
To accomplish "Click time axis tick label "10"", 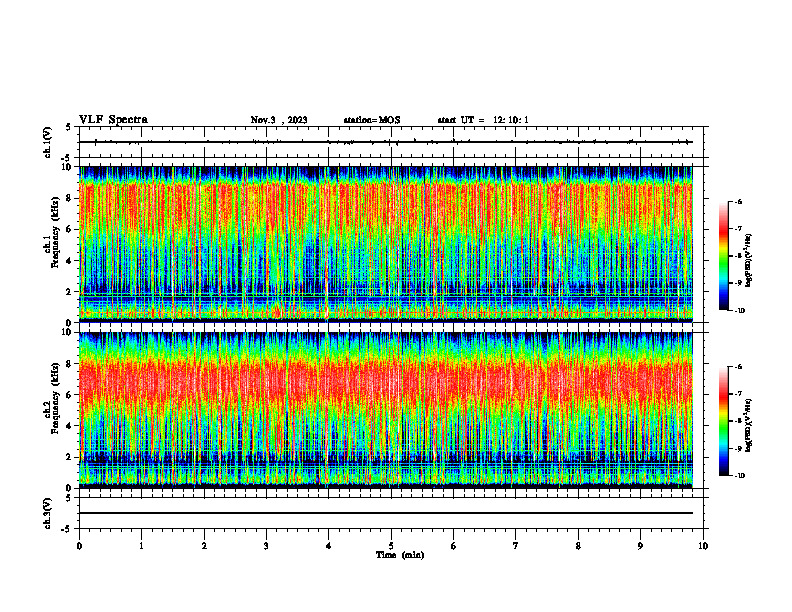I will [703, 546].
